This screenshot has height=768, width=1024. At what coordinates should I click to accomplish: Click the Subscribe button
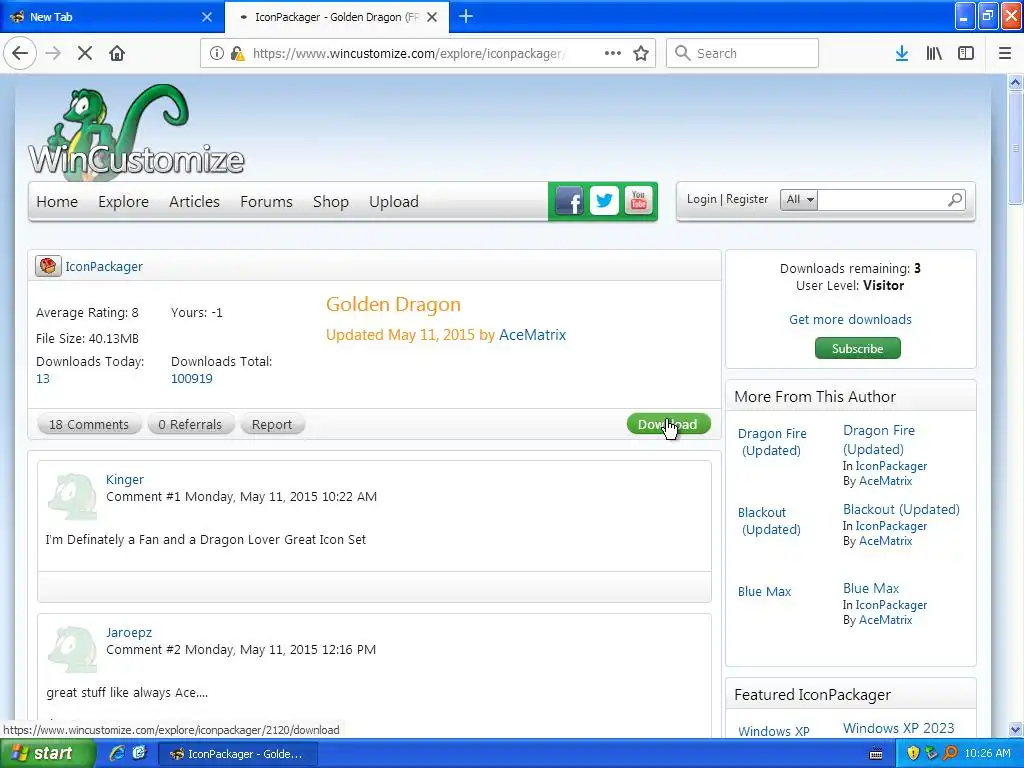coord(857,348)
